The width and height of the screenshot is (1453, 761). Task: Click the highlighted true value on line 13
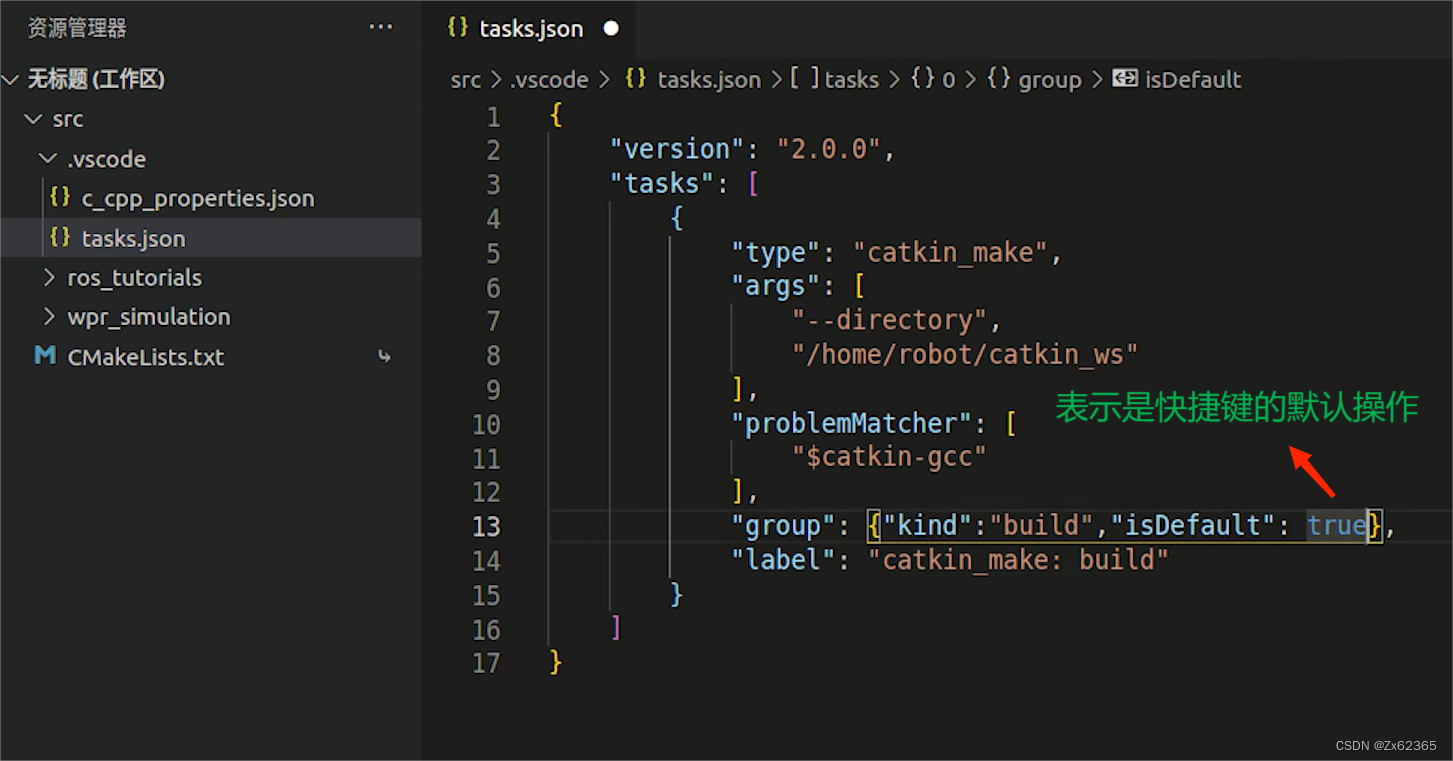[x=1336, y=526]
